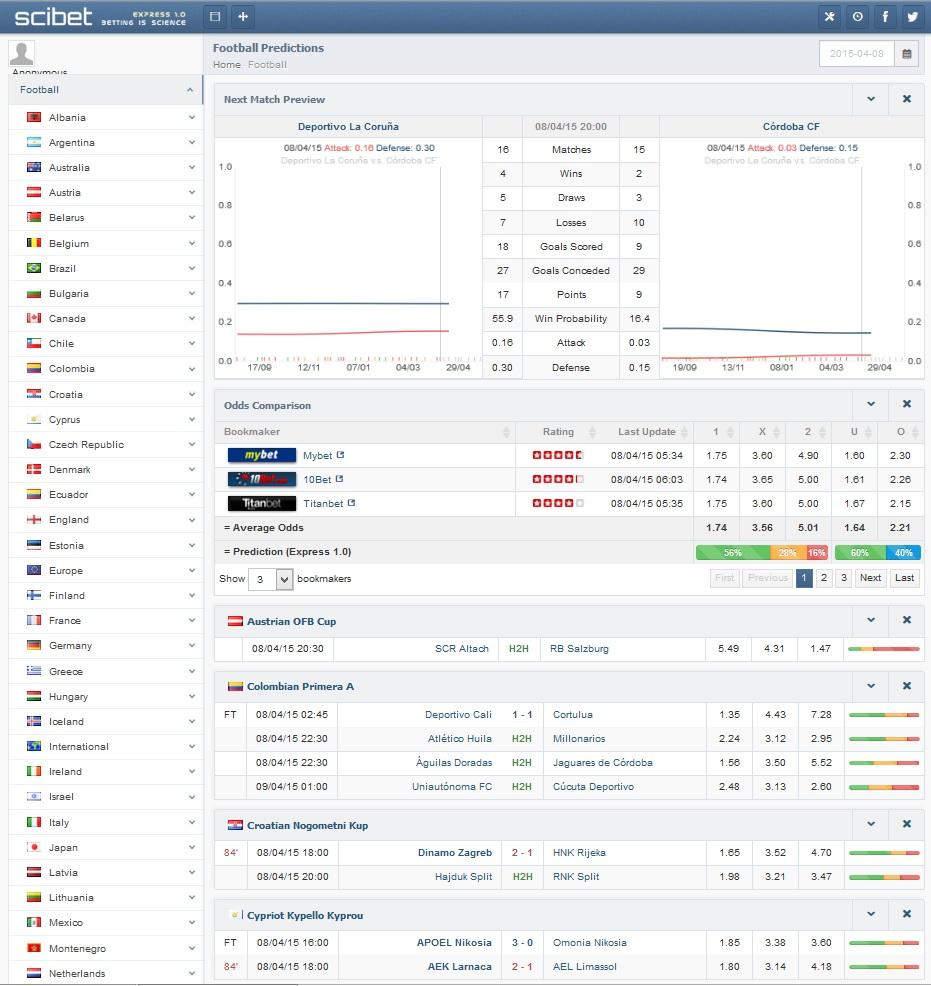Close the Cypriot Kypello Kyprou panel
931x986 pixels.
click(906, 914)
